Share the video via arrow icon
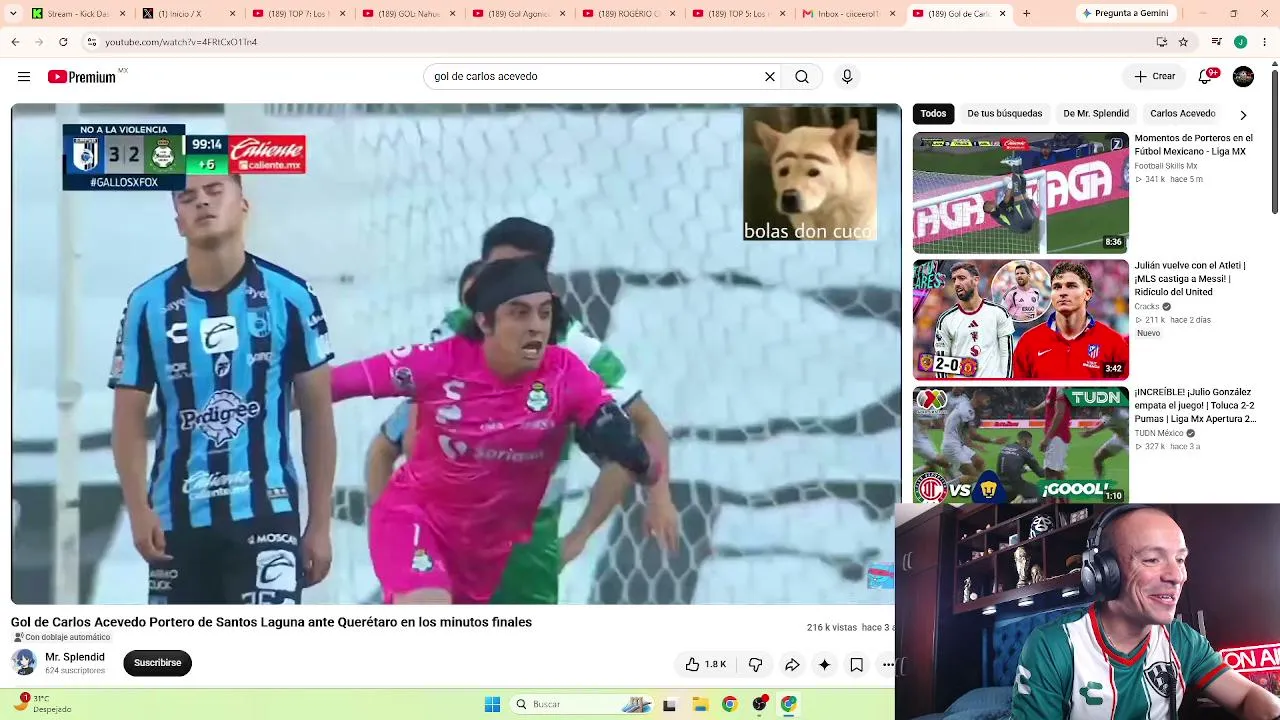The height and width of the screenshot is (720, 1280). click(792, 664)
